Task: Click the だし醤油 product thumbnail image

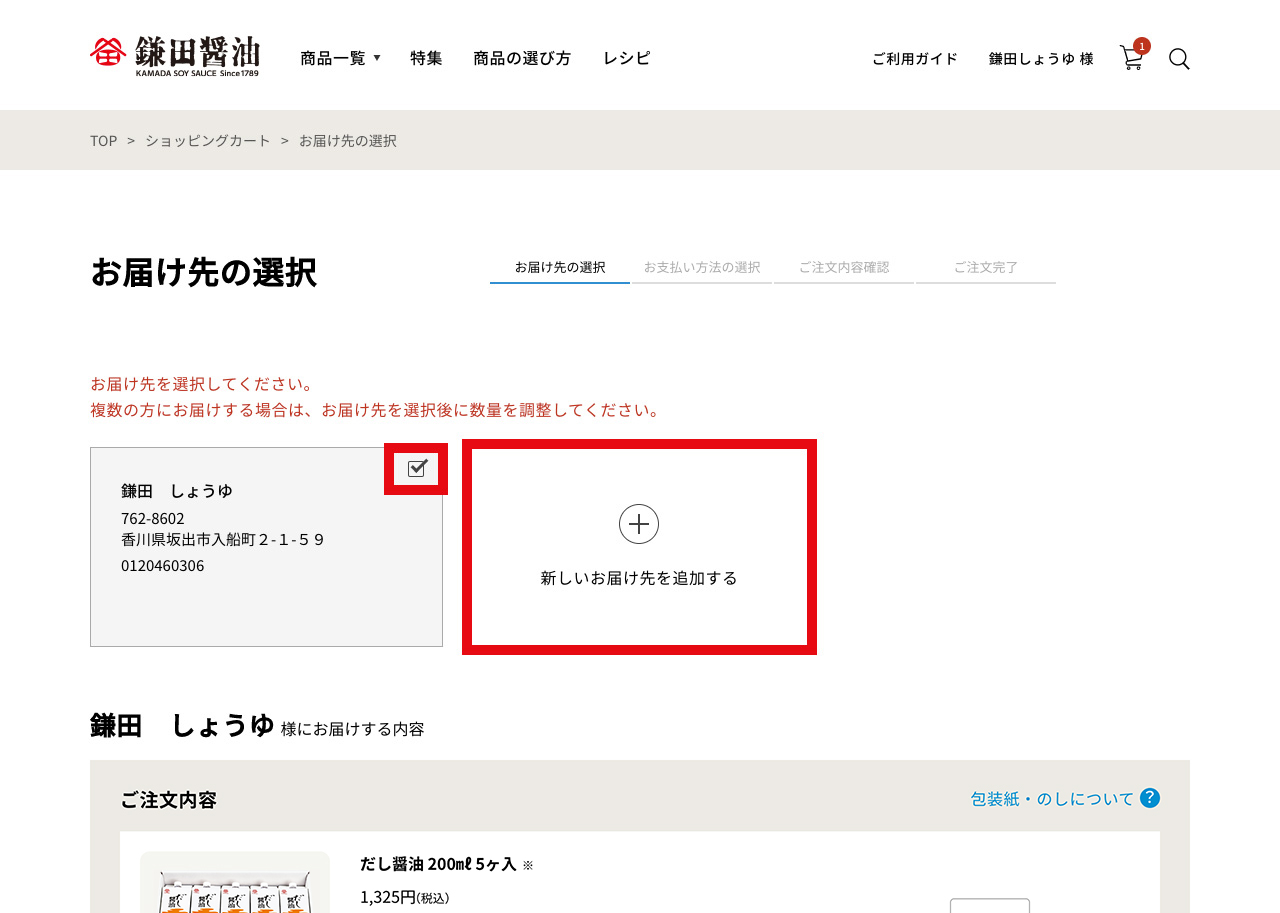Action: [235, 882]
